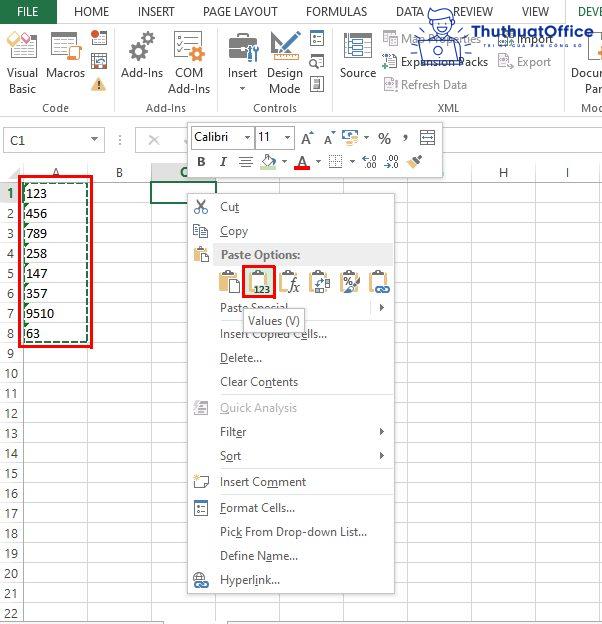Switch to the VIEW tab

535,12
